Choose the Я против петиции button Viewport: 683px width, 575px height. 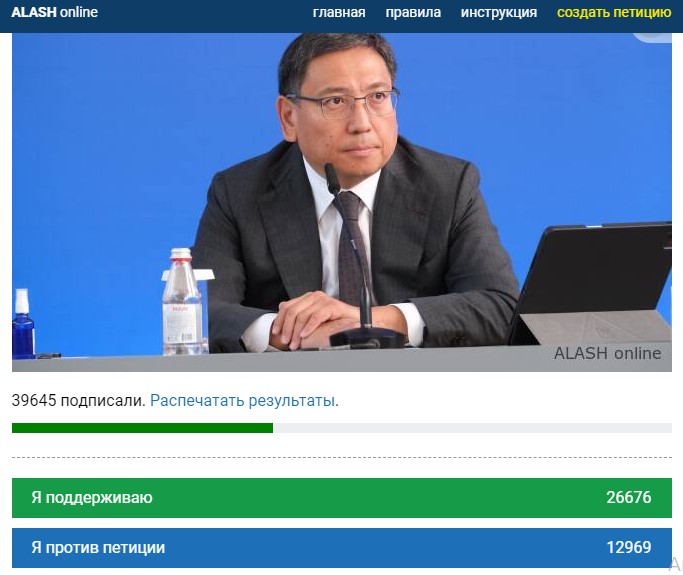click(x=342, y=548)
